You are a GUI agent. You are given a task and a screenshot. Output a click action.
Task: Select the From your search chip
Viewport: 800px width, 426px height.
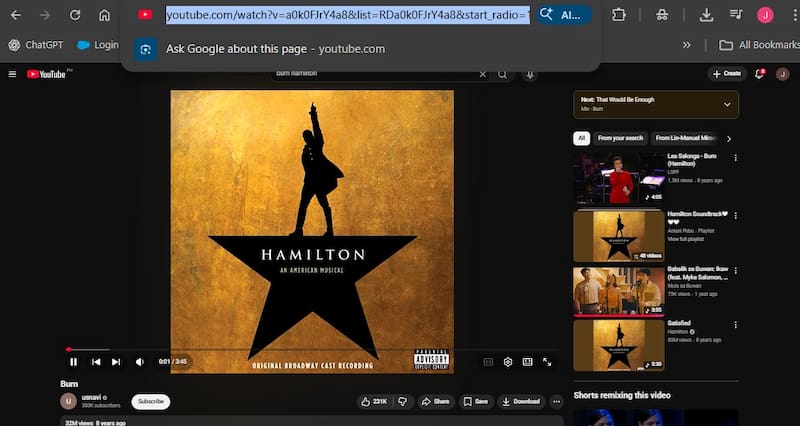coord(620,138)
